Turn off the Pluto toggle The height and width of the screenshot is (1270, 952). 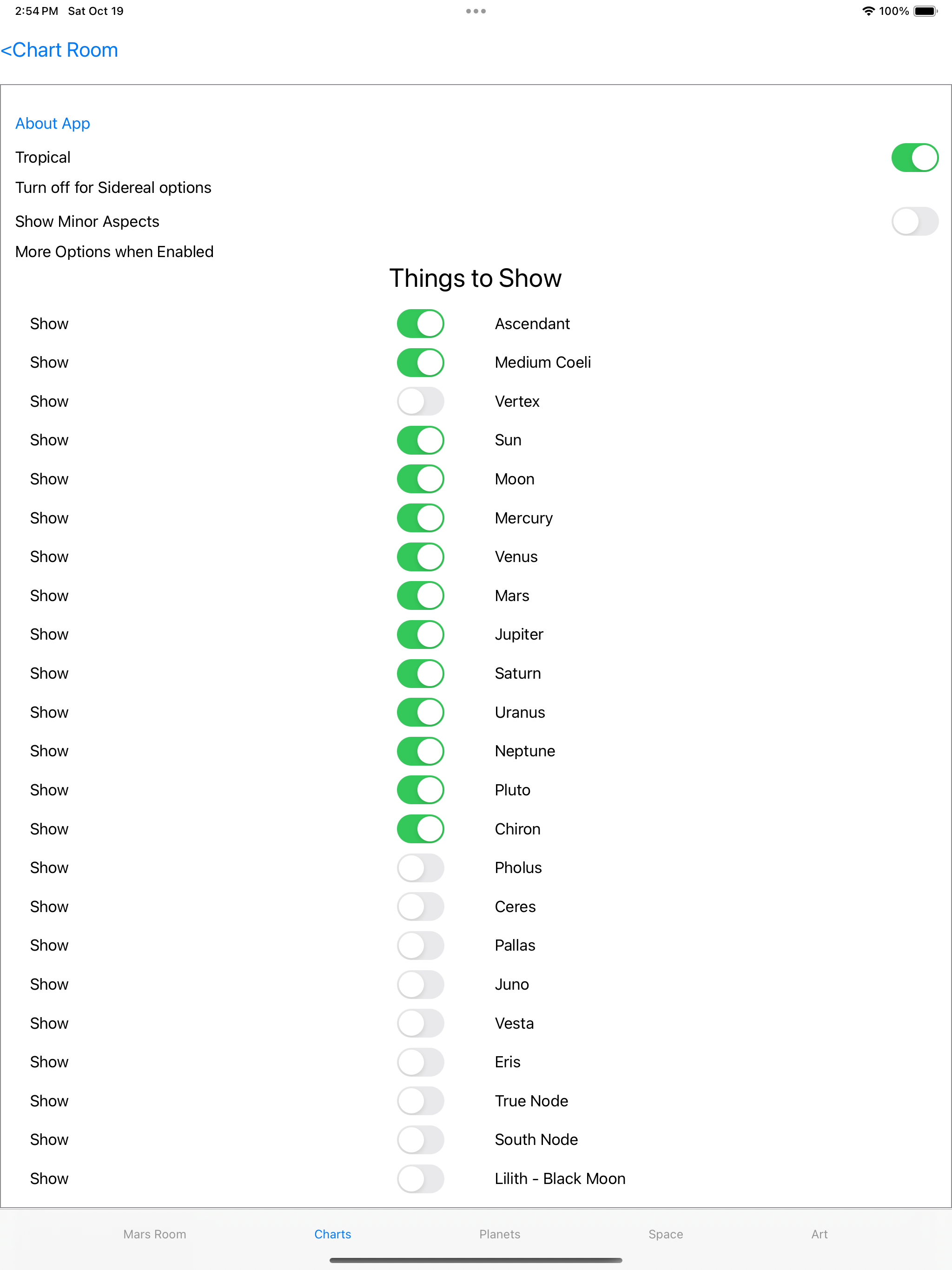pos(420,790)
